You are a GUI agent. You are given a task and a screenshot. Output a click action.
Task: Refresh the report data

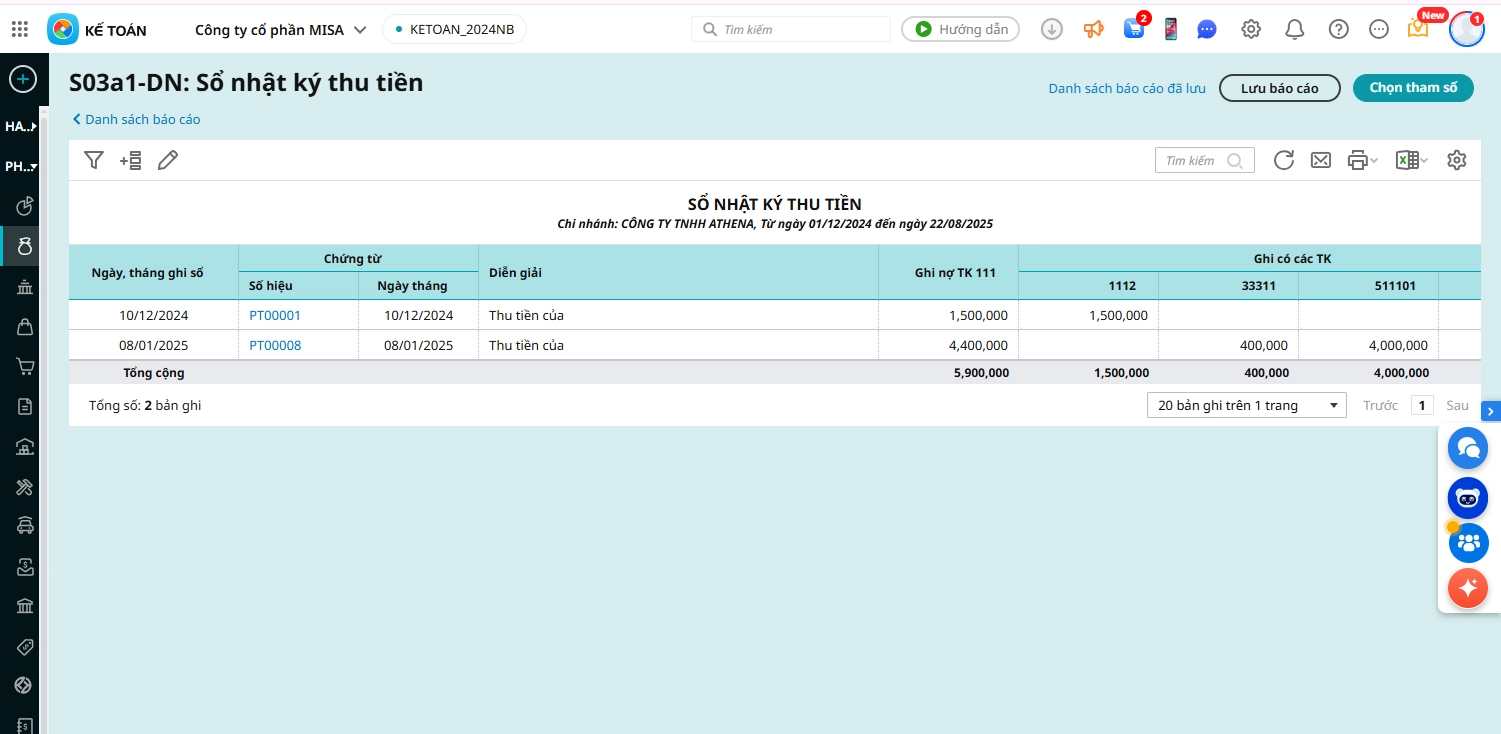[x=1283, y=160]
